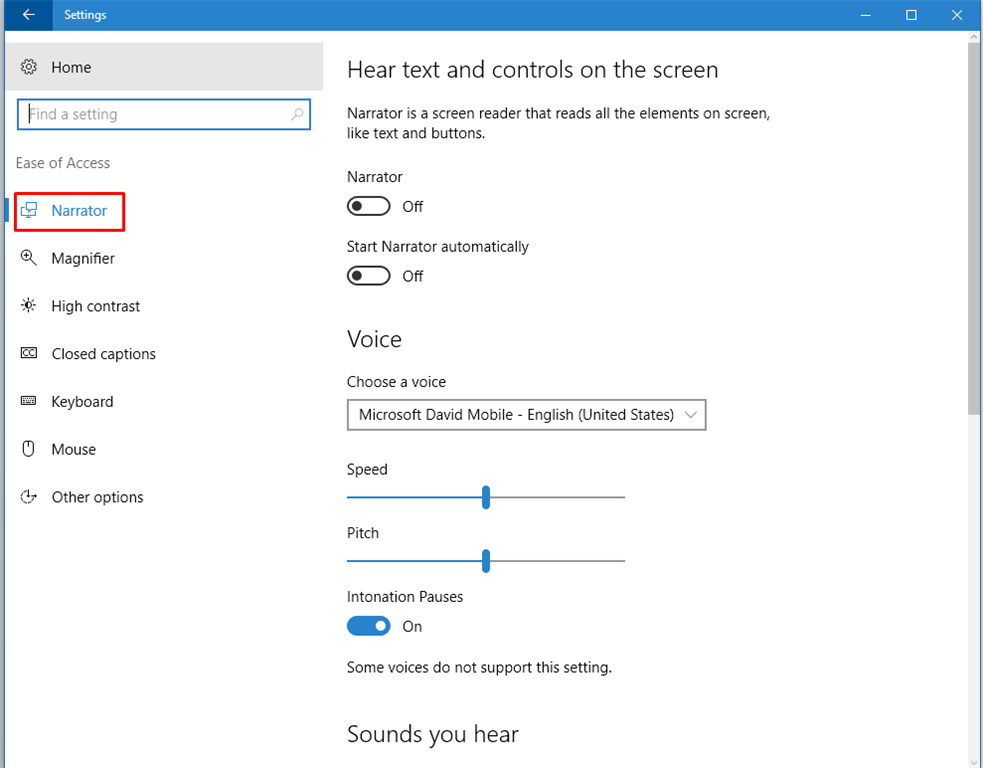The width and height of the screenshot is (983, 768).
Task: Click the search magnifier icon in the search box
Action: coord(297,114)
